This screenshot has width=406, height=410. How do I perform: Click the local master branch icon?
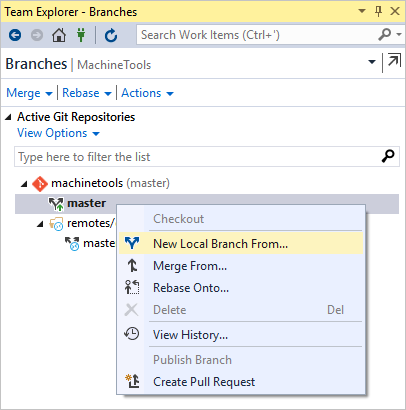(56, 204)
